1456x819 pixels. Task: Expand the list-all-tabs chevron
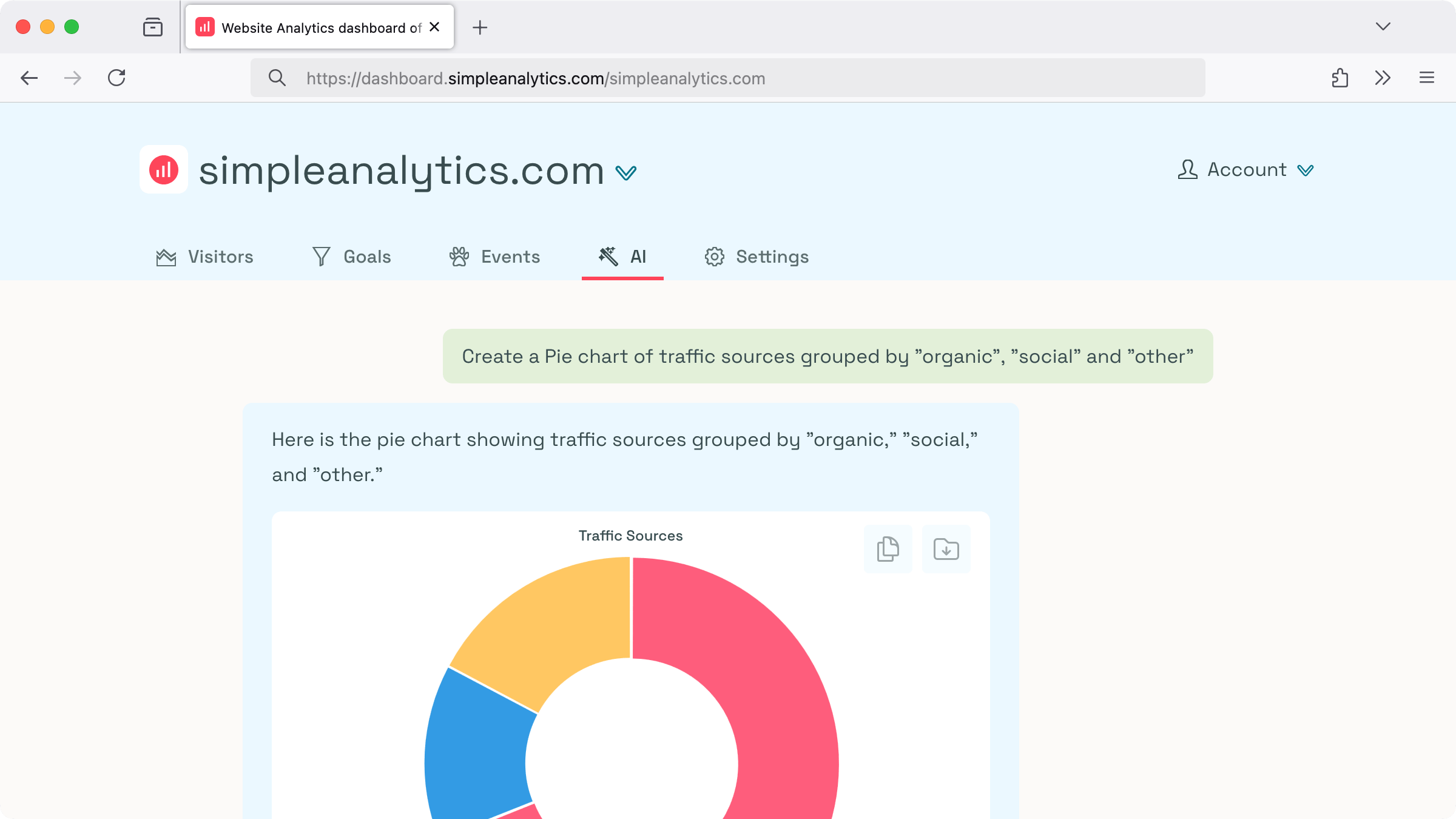coord(1383,27)
